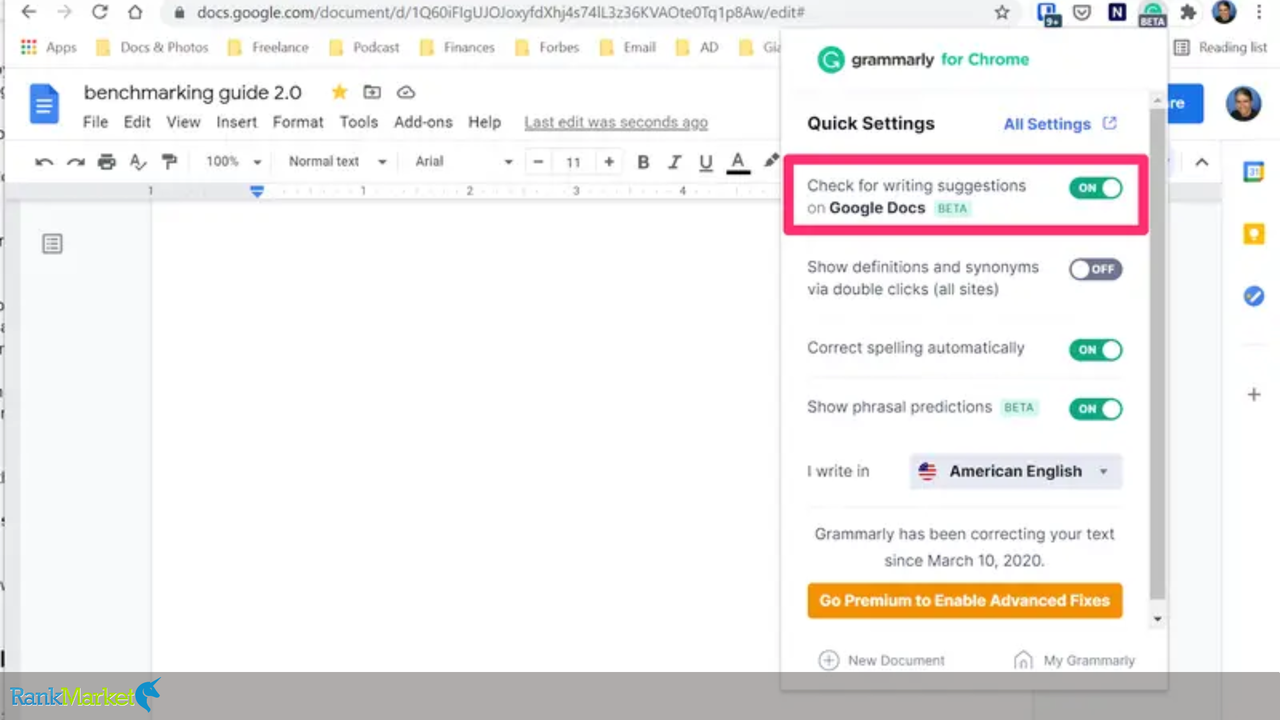Click the black N extension icon
The image size is (1280, 720).
1117,12
